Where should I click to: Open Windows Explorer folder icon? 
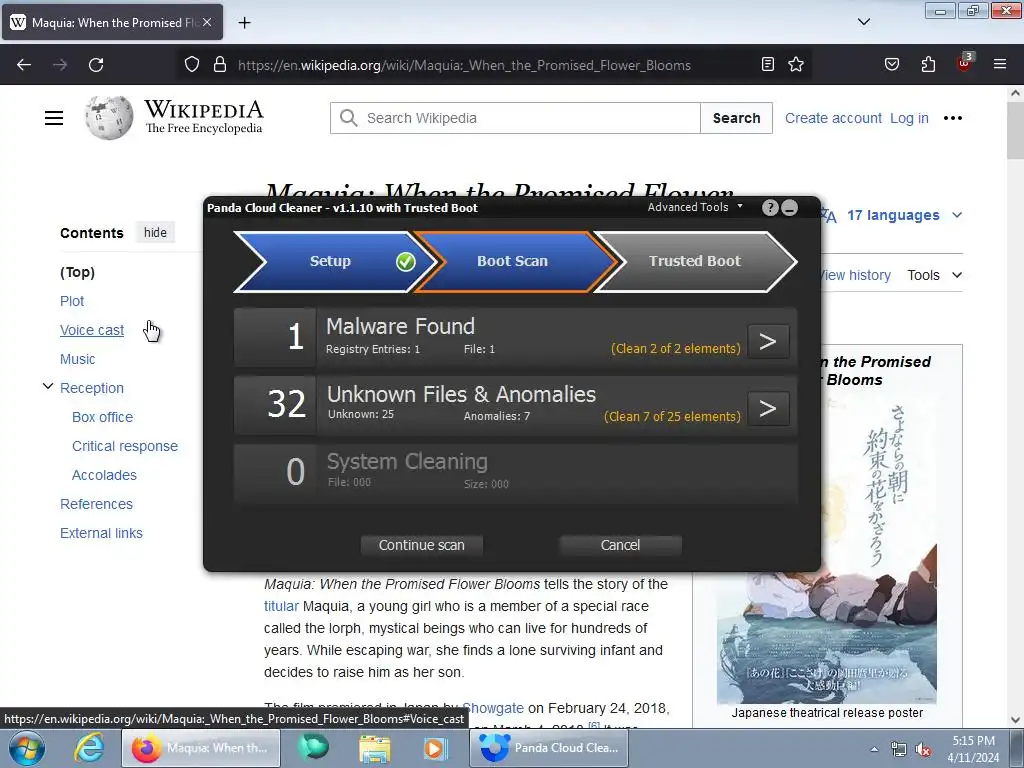pos(375,748)
